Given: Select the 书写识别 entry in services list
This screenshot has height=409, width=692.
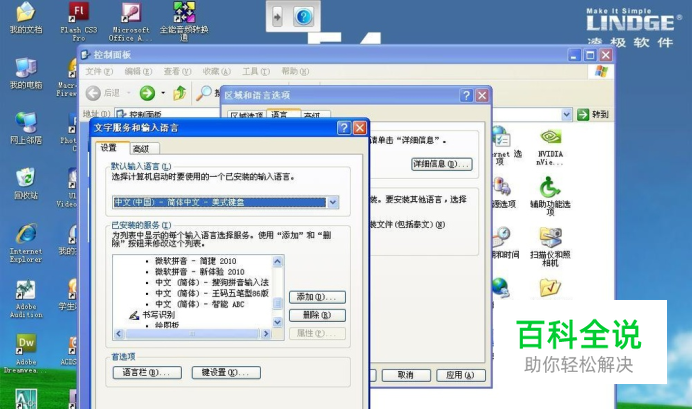Looking at the screenshot, I should point(158,315).
